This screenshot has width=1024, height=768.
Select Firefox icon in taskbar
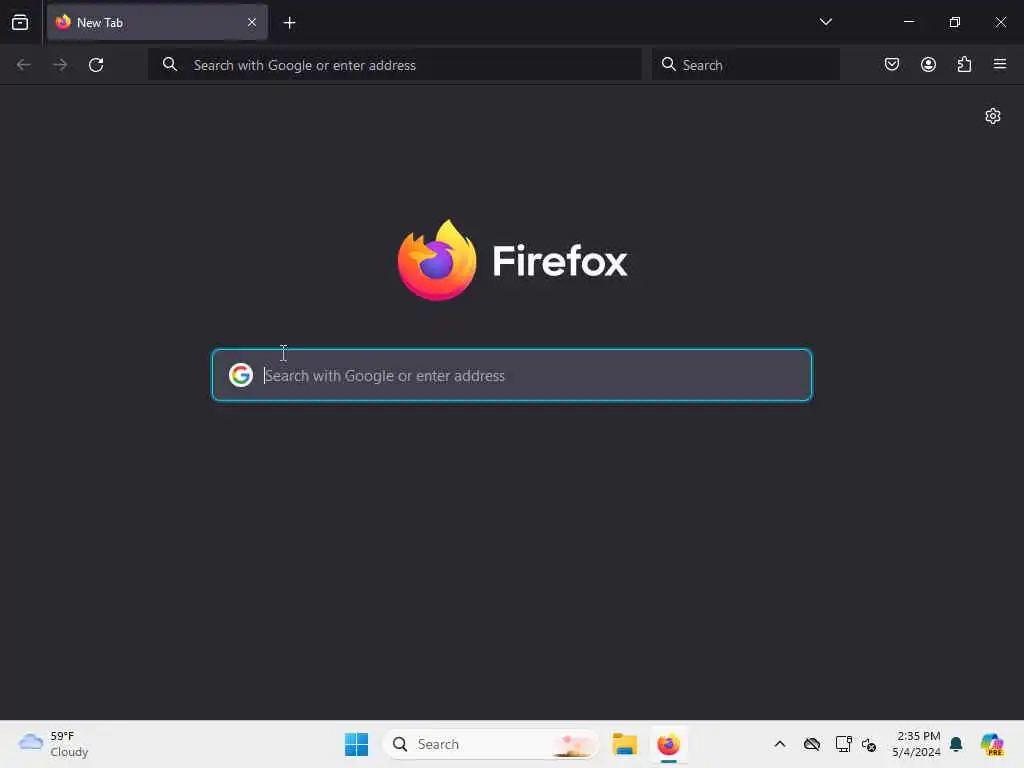coord(669,744)
